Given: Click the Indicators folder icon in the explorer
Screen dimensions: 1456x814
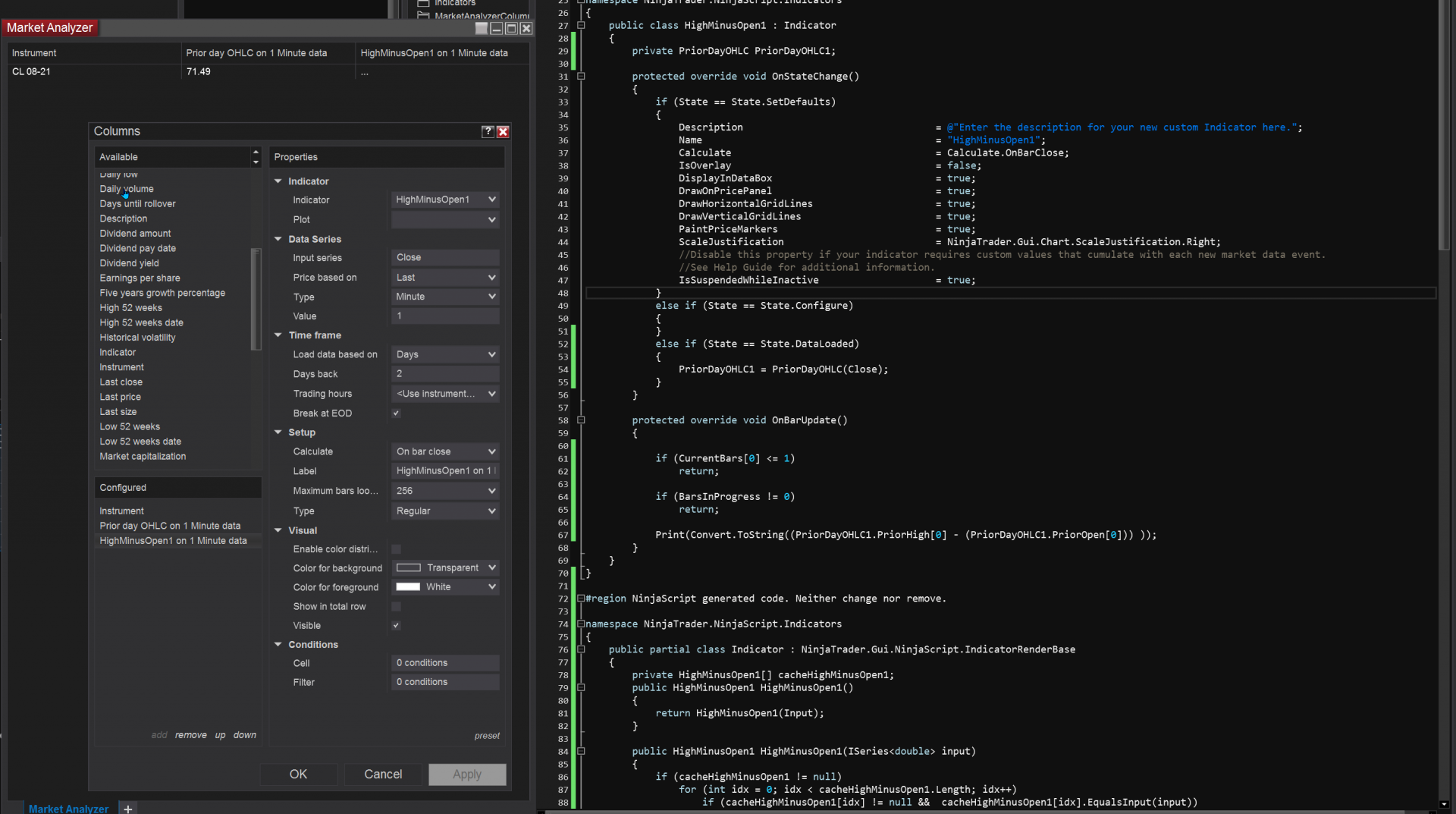Looking at the screenshot, I should click(422, 4).
